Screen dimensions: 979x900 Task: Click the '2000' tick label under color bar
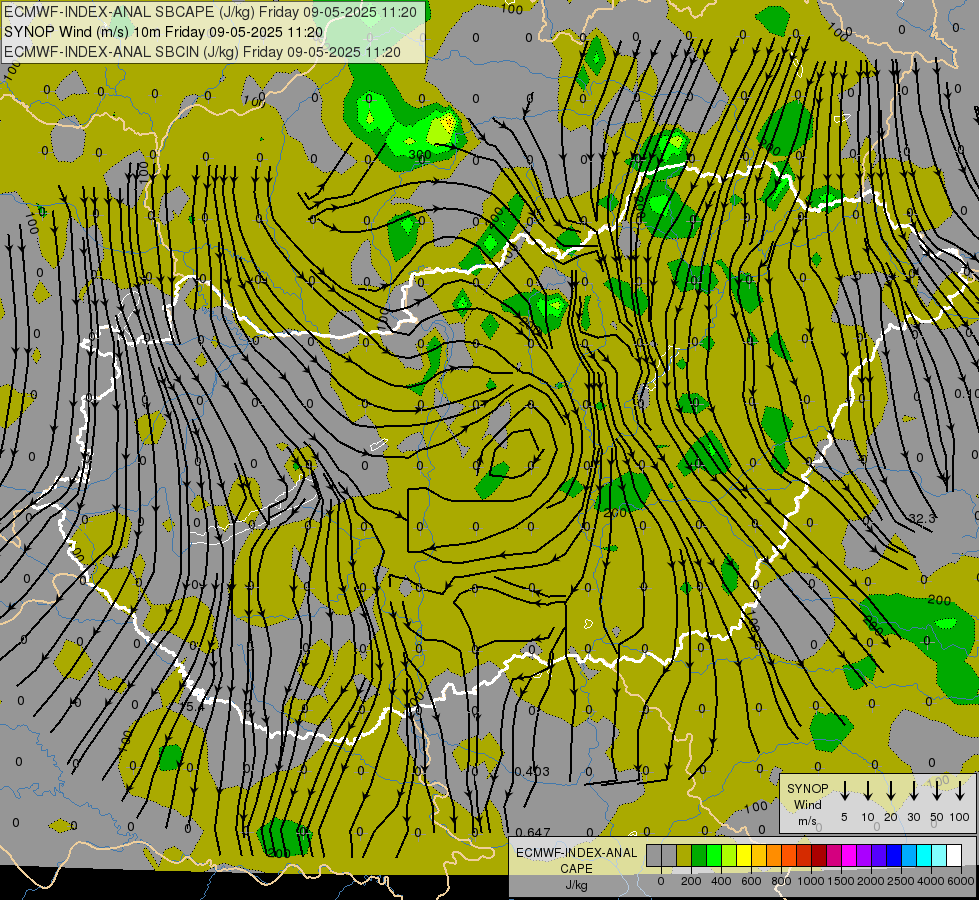point(871,881)
